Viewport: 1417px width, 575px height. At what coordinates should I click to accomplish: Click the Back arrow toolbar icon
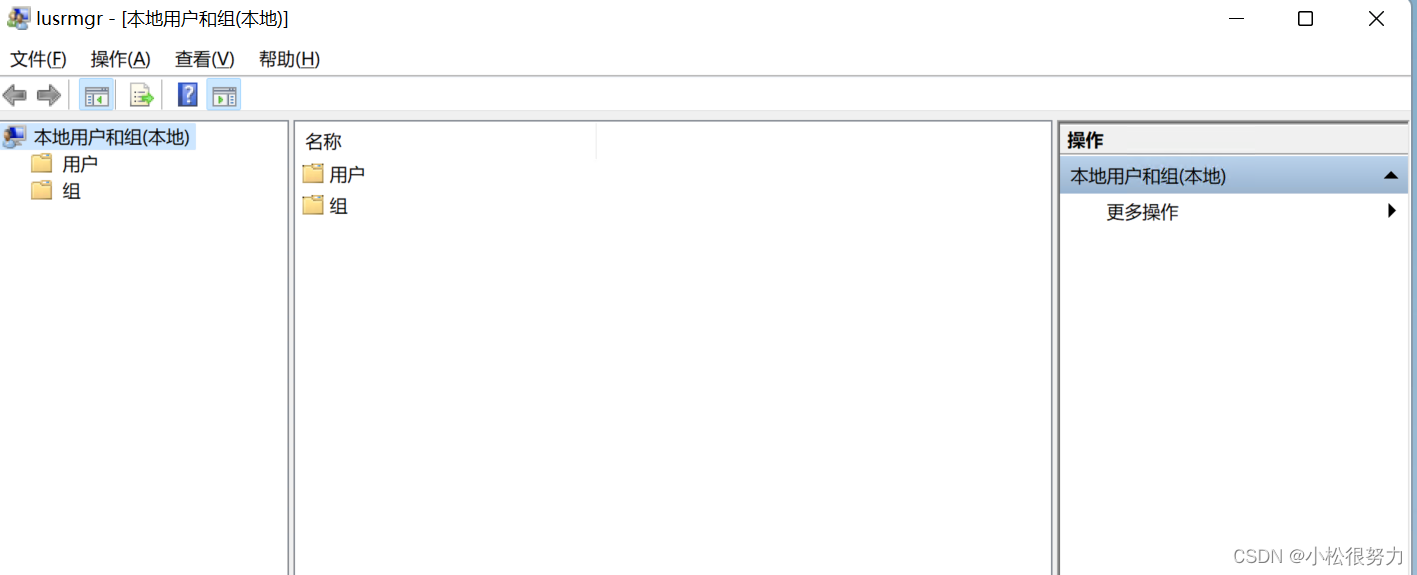tap(15, 96)
